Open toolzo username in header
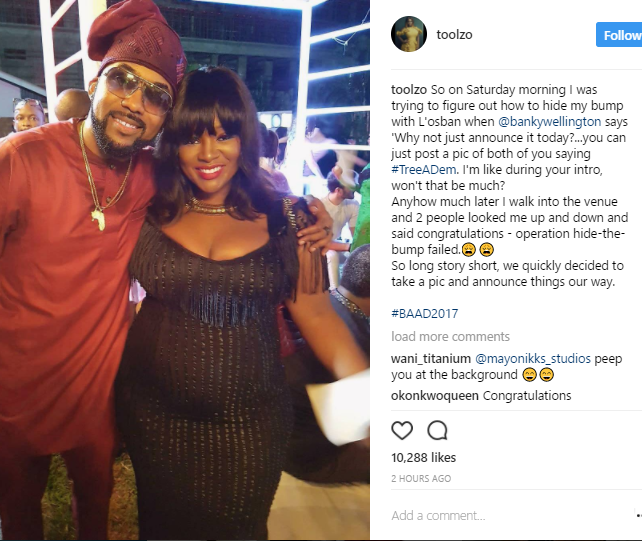This screenshot has width=642, height=541. 454,35
